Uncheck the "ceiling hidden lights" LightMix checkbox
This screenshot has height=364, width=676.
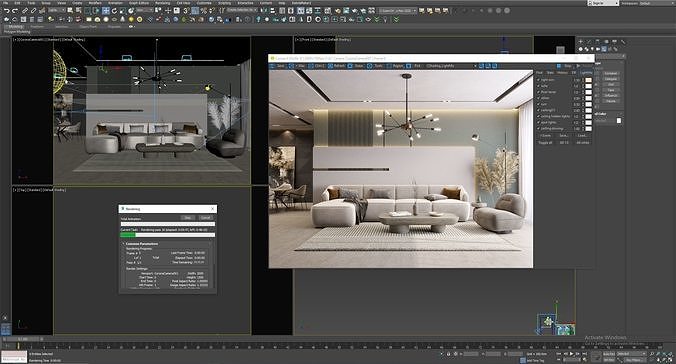pos(538,116)
